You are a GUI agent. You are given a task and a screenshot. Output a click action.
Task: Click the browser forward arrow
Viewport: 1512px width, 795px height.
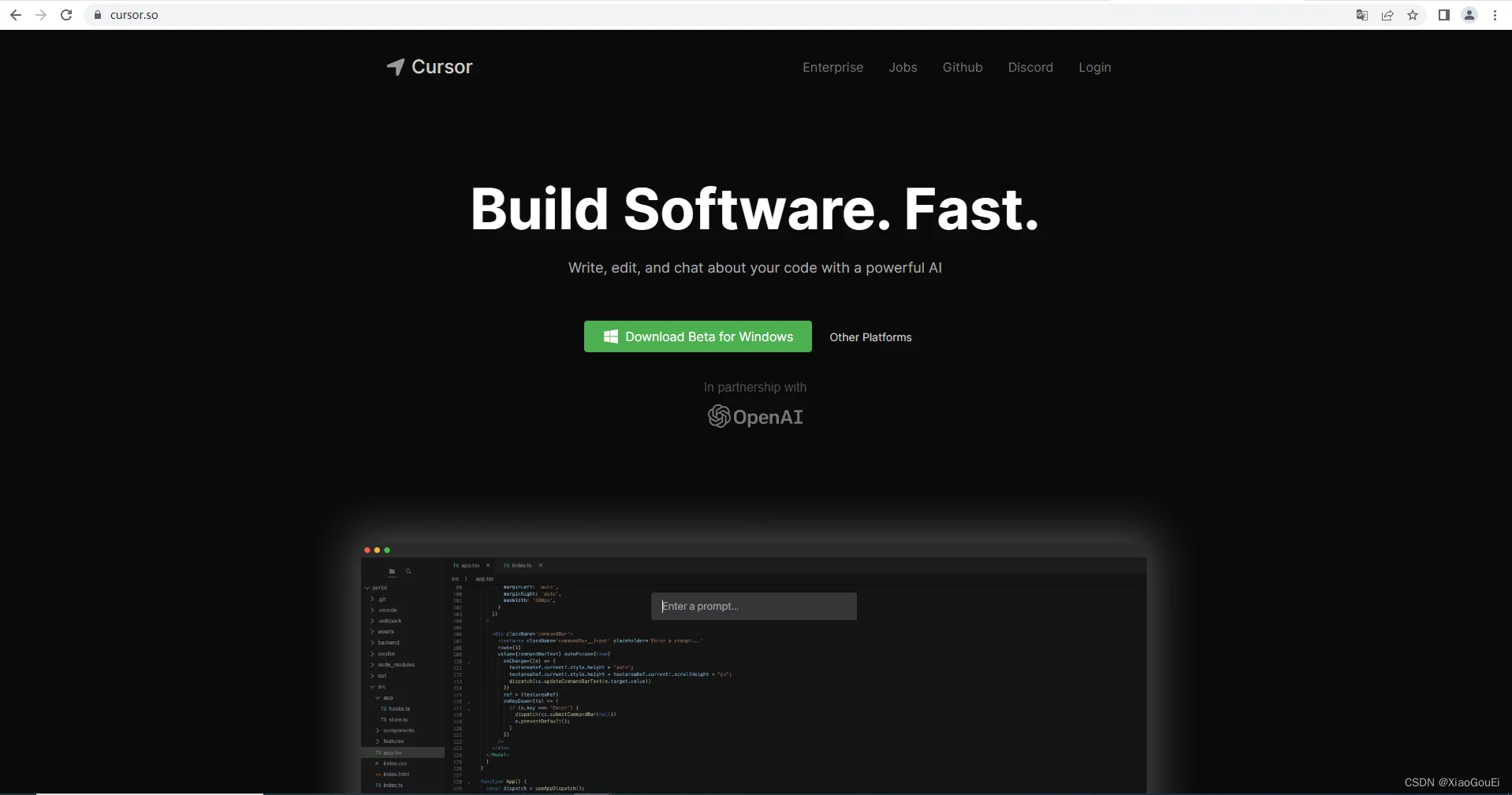click(41, 15)
